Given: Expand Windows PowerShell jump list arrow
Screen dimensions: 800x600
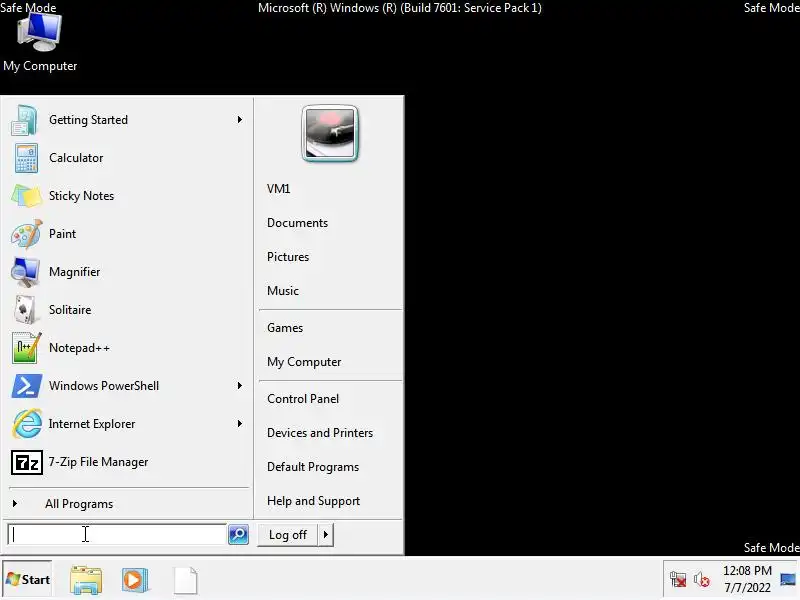Looking at the screenshot, I should pyautogui.click(x=240, y=385).
